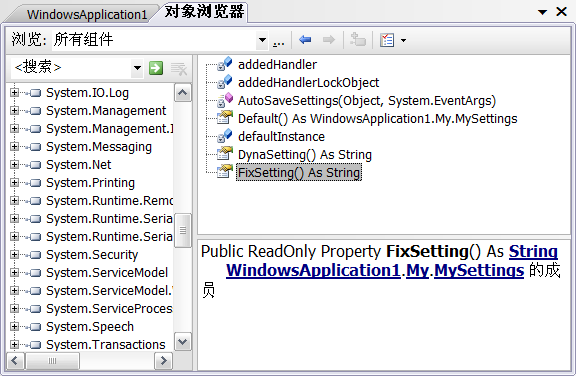Select System.Management.I tree item text
Screen dimensions: 576x376
pos(109,129)
